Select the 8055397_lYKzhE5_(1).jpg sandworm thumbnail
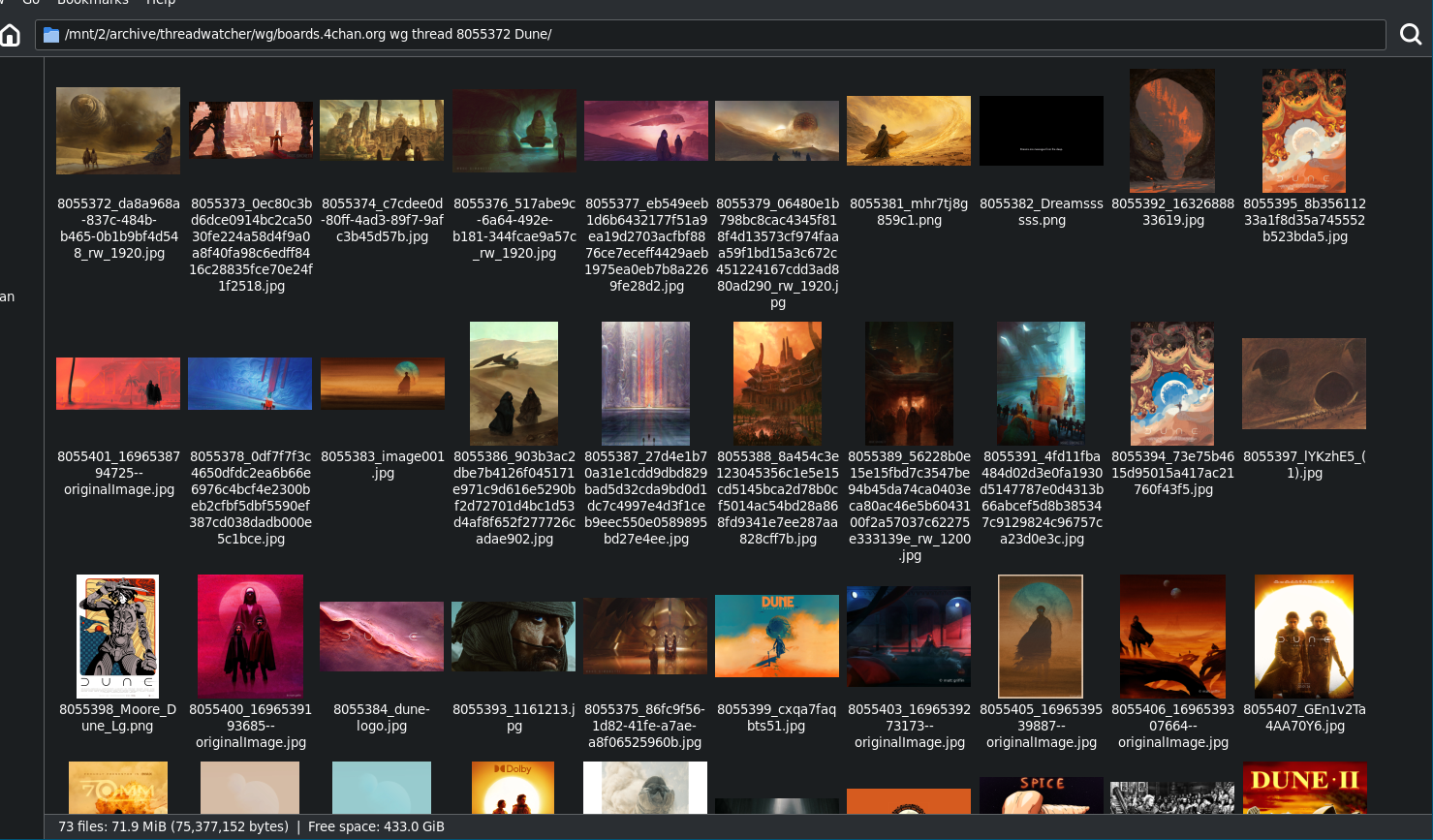Screen dimensions: 1433x840 point(1304,384)
